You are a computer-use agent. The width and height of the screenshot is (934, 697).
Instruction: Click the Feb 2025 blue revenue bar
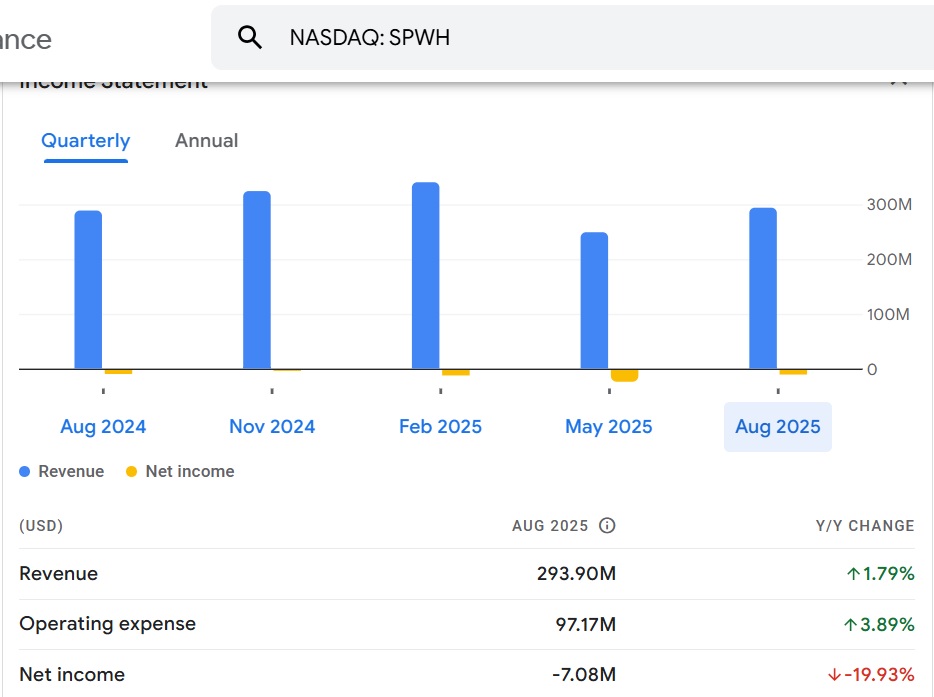tap(426, 275)
